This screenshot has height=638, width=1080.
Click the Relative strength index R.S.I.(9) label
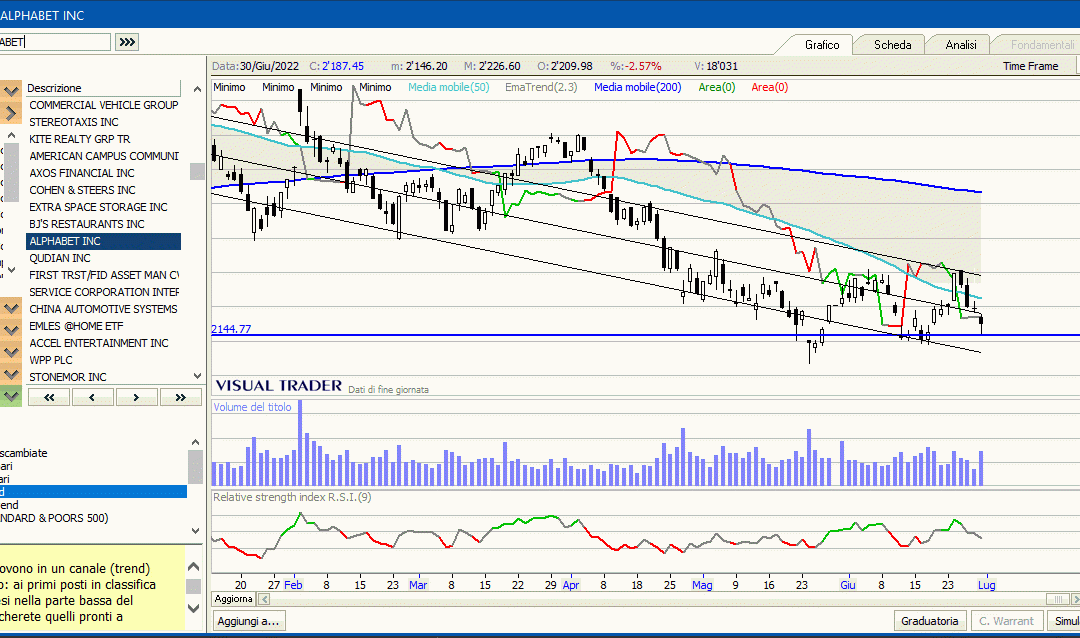pyautogui.click(x=292, y=497)
